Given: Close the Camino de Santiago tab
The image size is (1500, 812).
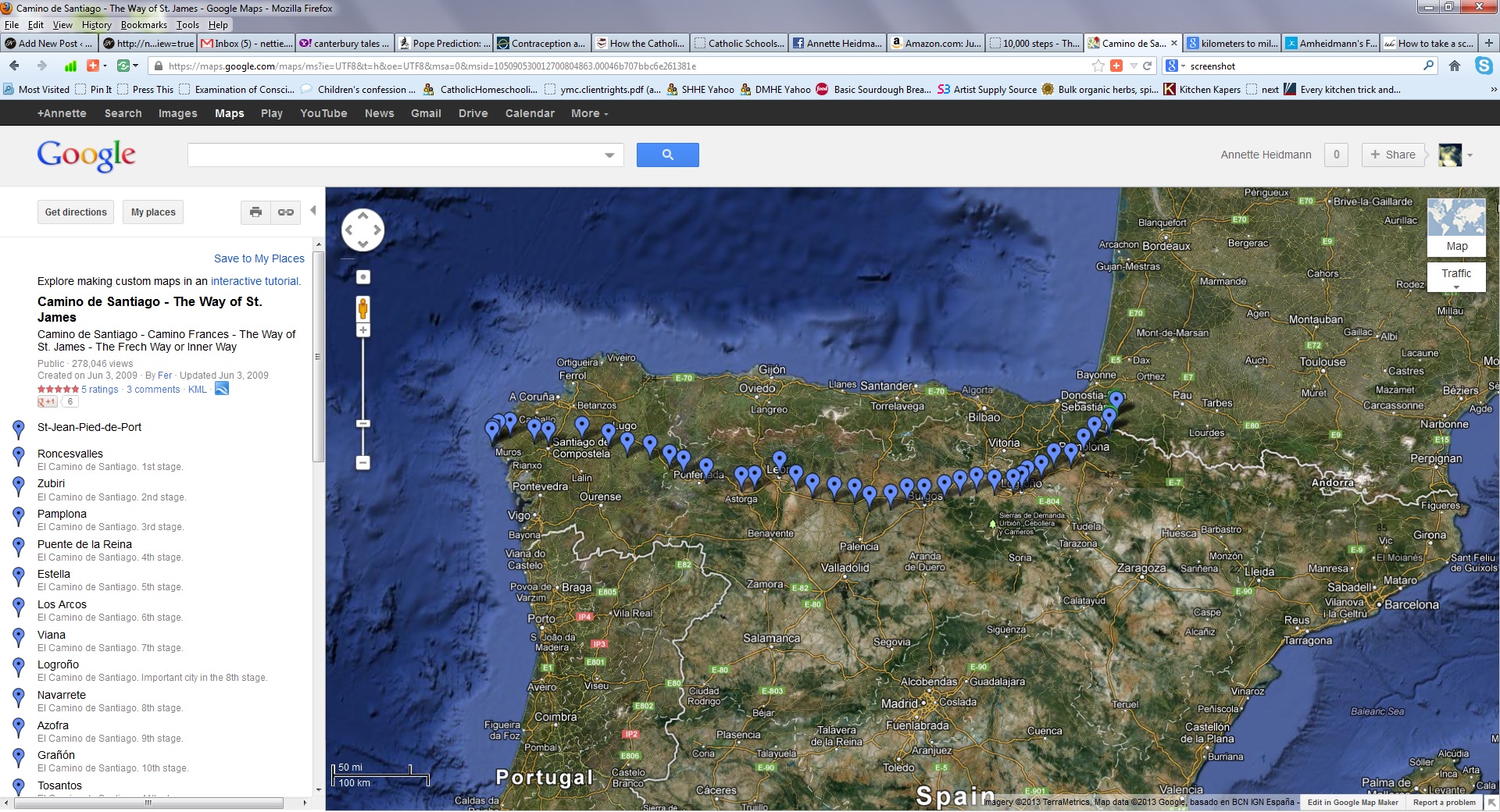Looking at the screenshot, I should pyautogui.click(x=1173, y=43).
